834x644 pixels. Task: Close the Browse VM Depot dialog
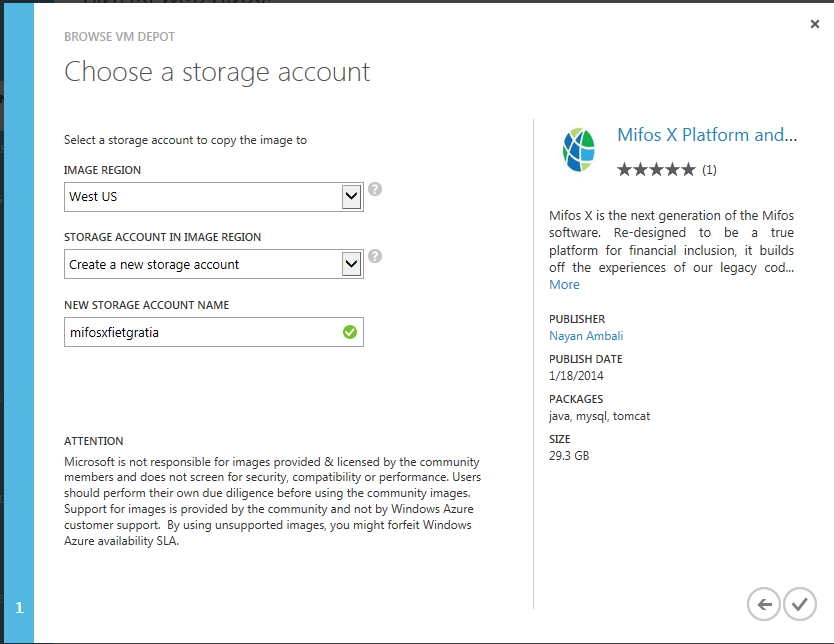click(815, 24)
